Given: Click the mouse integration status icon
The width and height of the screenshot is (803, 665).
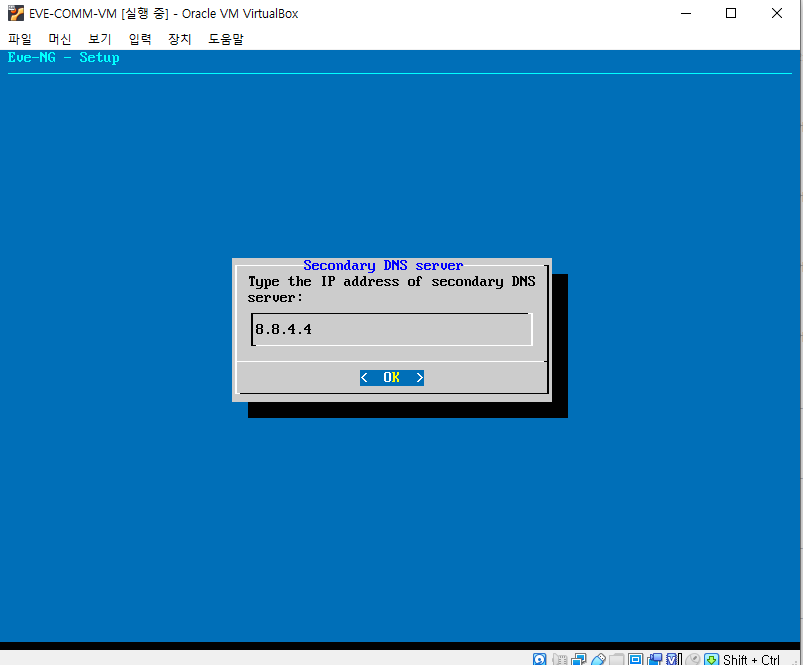Looking at the screenshot, I should coord(692,659).
